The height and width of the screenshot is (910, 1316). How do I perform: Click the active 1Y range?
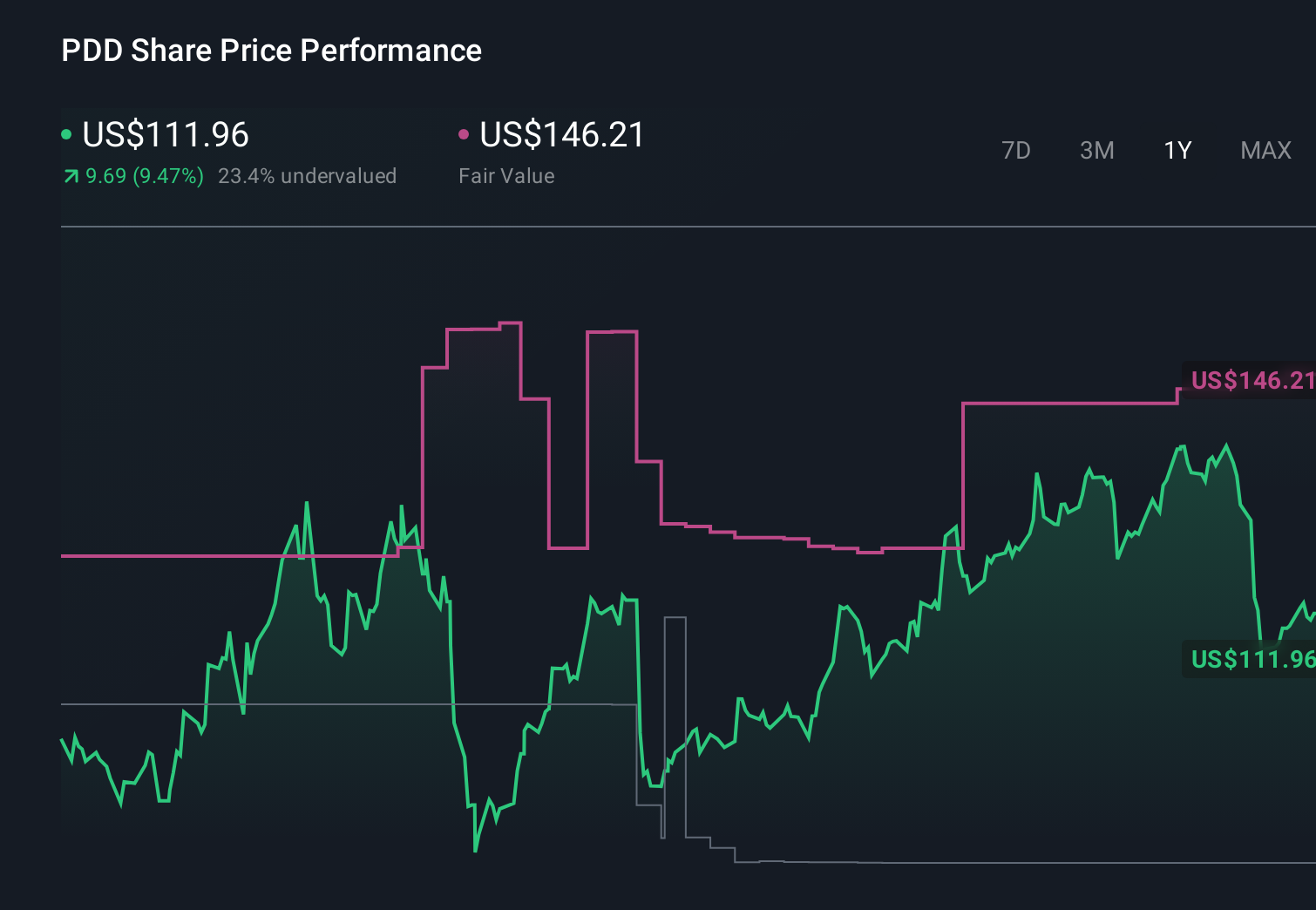(x=1177, y=150)
